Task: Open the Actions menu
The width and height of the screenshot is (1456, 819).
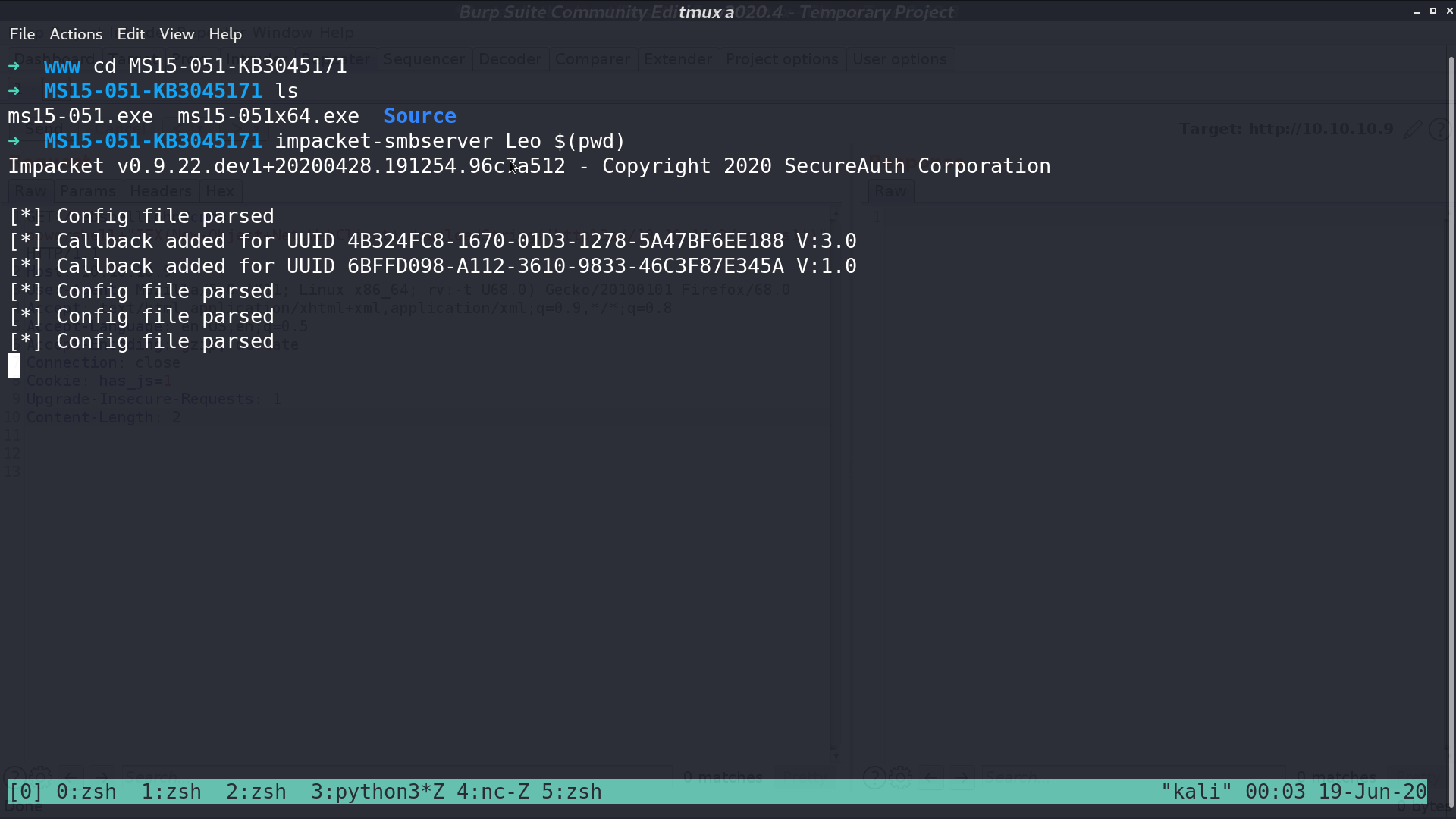Action: 76,34
